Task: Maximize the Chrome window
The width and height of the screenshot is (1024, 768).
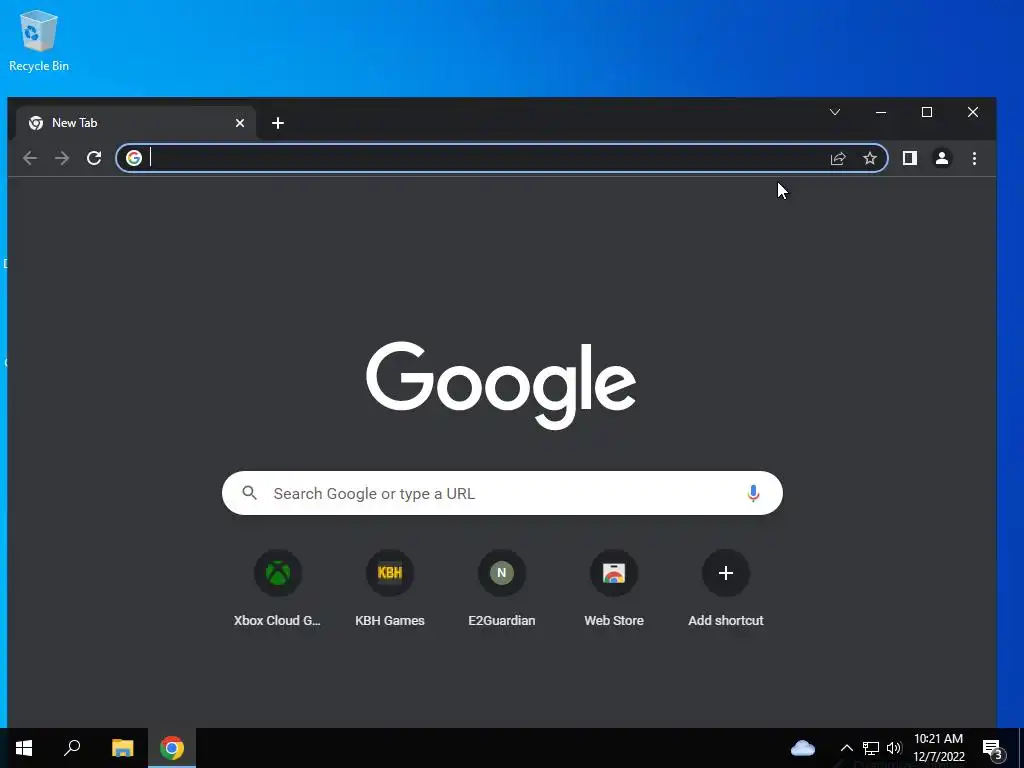Action: pyautogui.click(x=927, y=112)
